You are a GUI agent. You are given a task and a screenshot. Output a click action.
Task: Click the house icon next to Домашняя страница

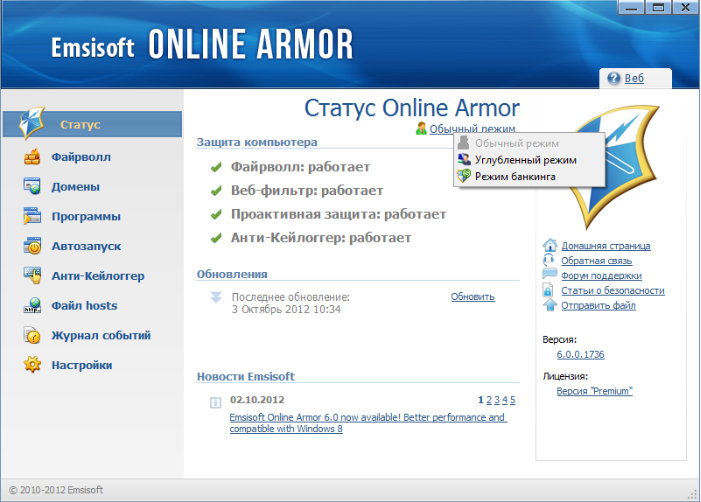click(549, 245)
